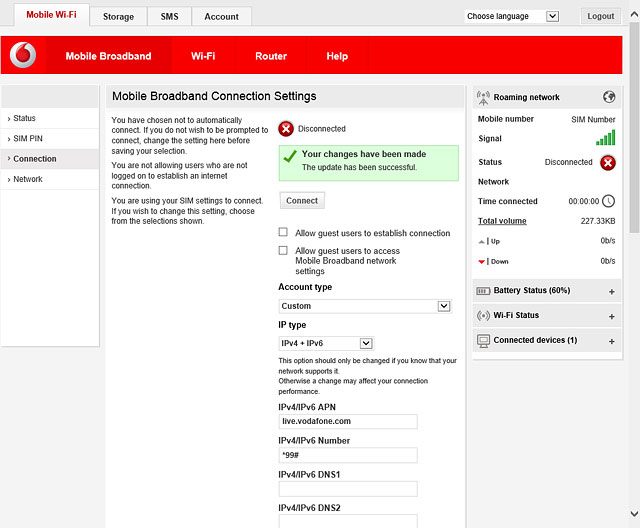This screenshot has width=640, height=528.
Task: Click the Up traffic arrow icon
Action: [482, 242]
